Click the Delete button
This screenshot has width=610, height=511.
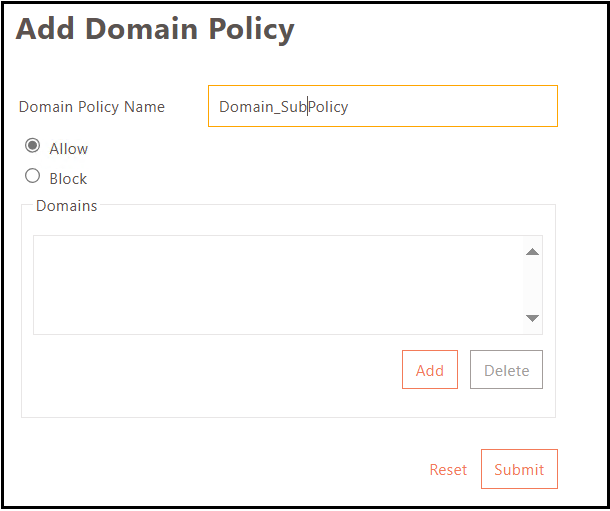[x=506, y=370]
